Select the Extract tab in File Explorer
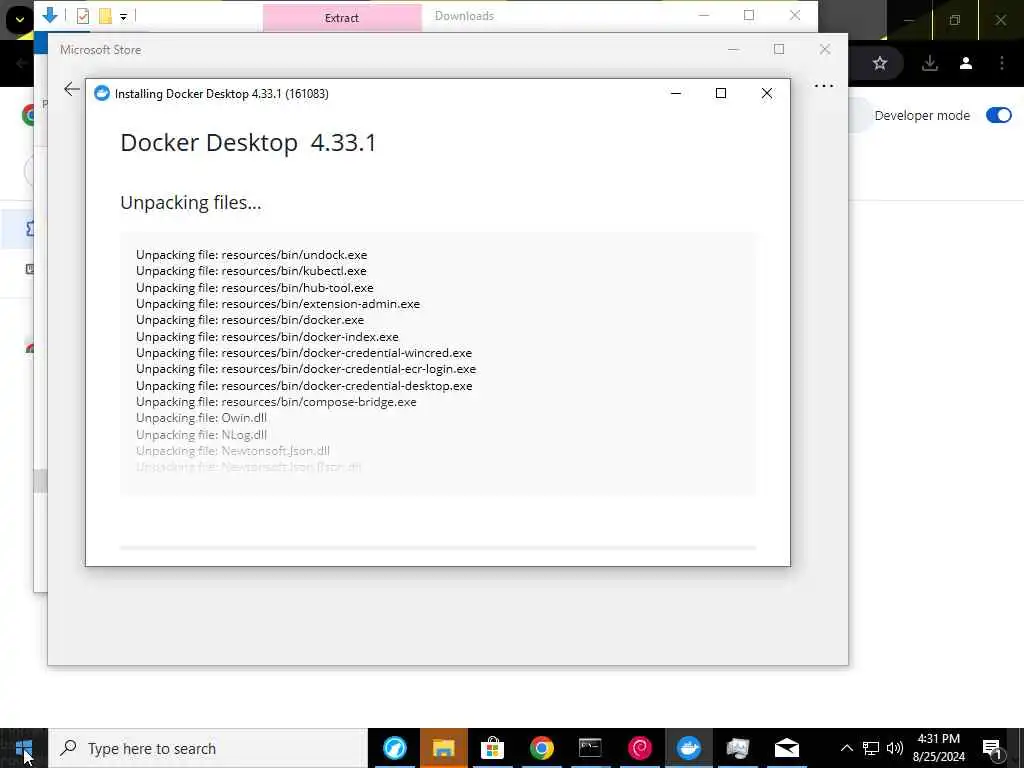 pyautogui.click(x=342, y=18)
